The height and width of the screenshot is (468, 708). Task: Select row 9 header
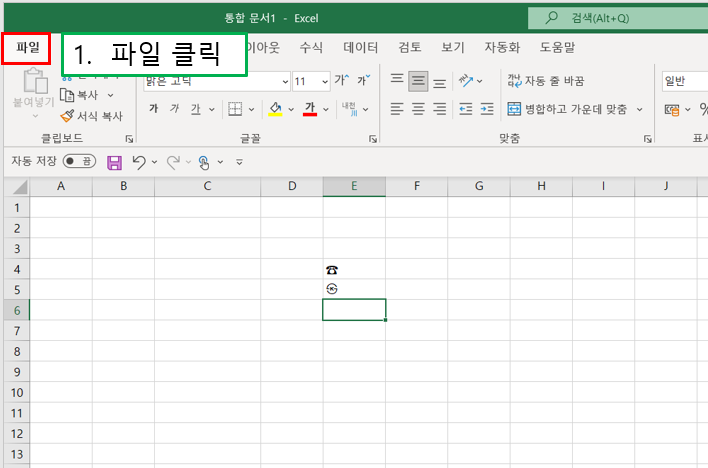(x=17, y=372)
